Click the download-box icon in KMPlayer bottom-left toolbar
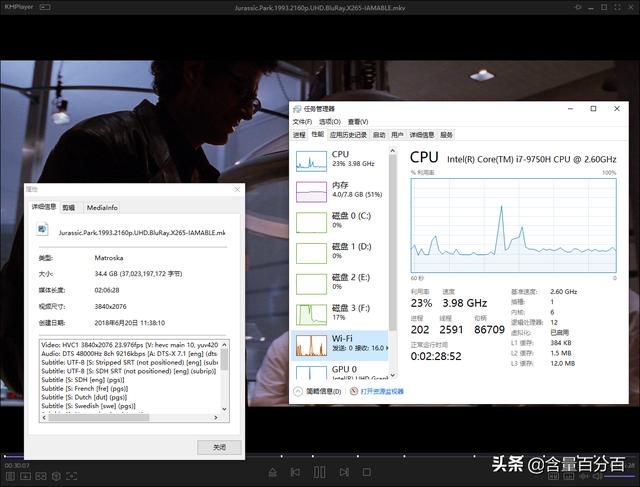The height and width of the screenshot is (487, 640). tap(25, 476)
